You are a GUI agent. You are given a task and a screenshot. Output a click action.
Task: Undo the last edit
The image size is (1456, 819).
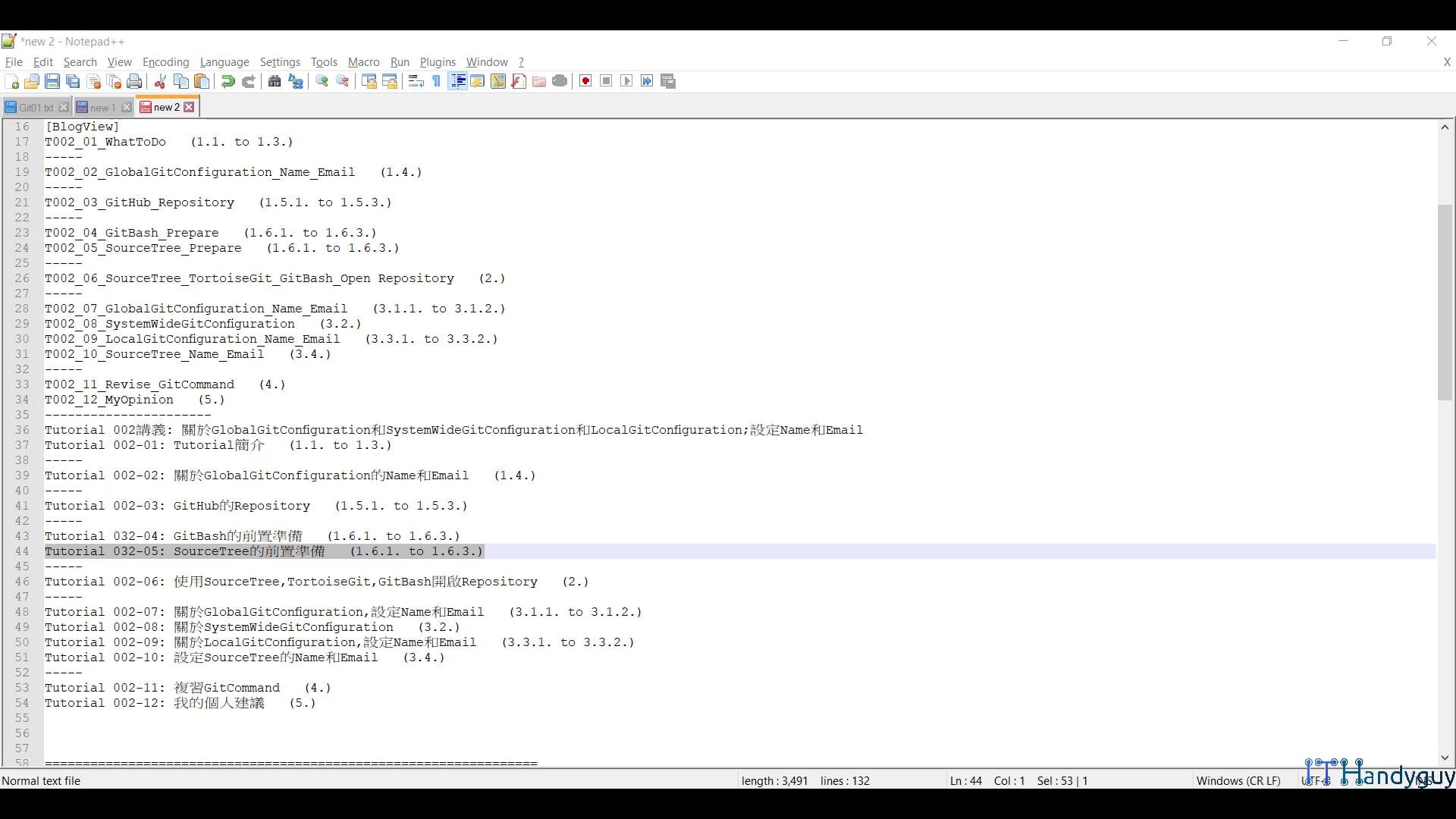227,81
